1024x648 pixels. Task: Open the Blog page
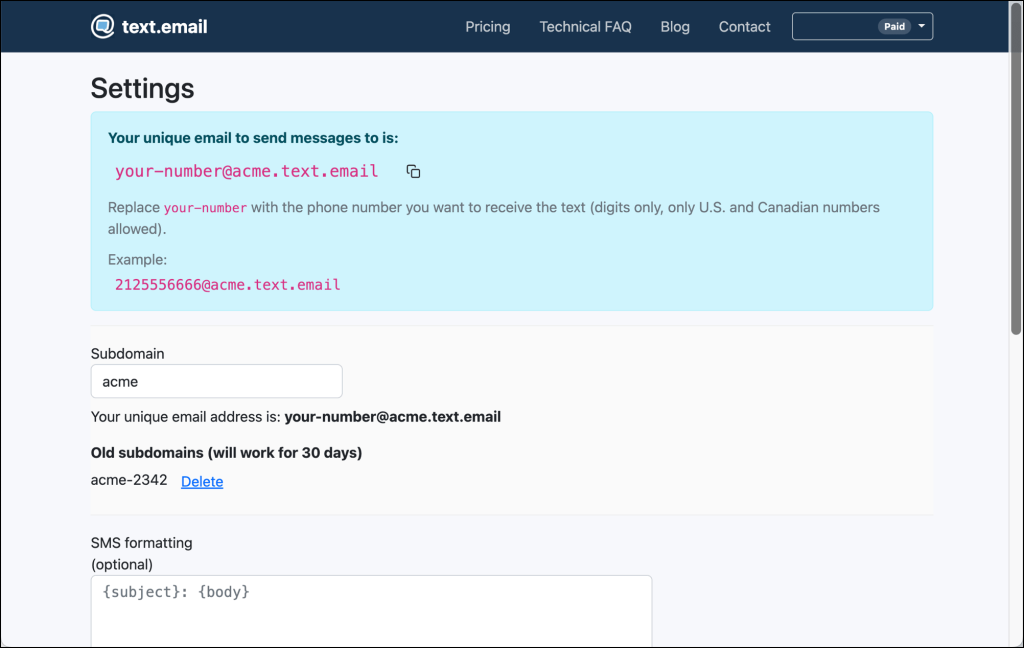(675, 27)
